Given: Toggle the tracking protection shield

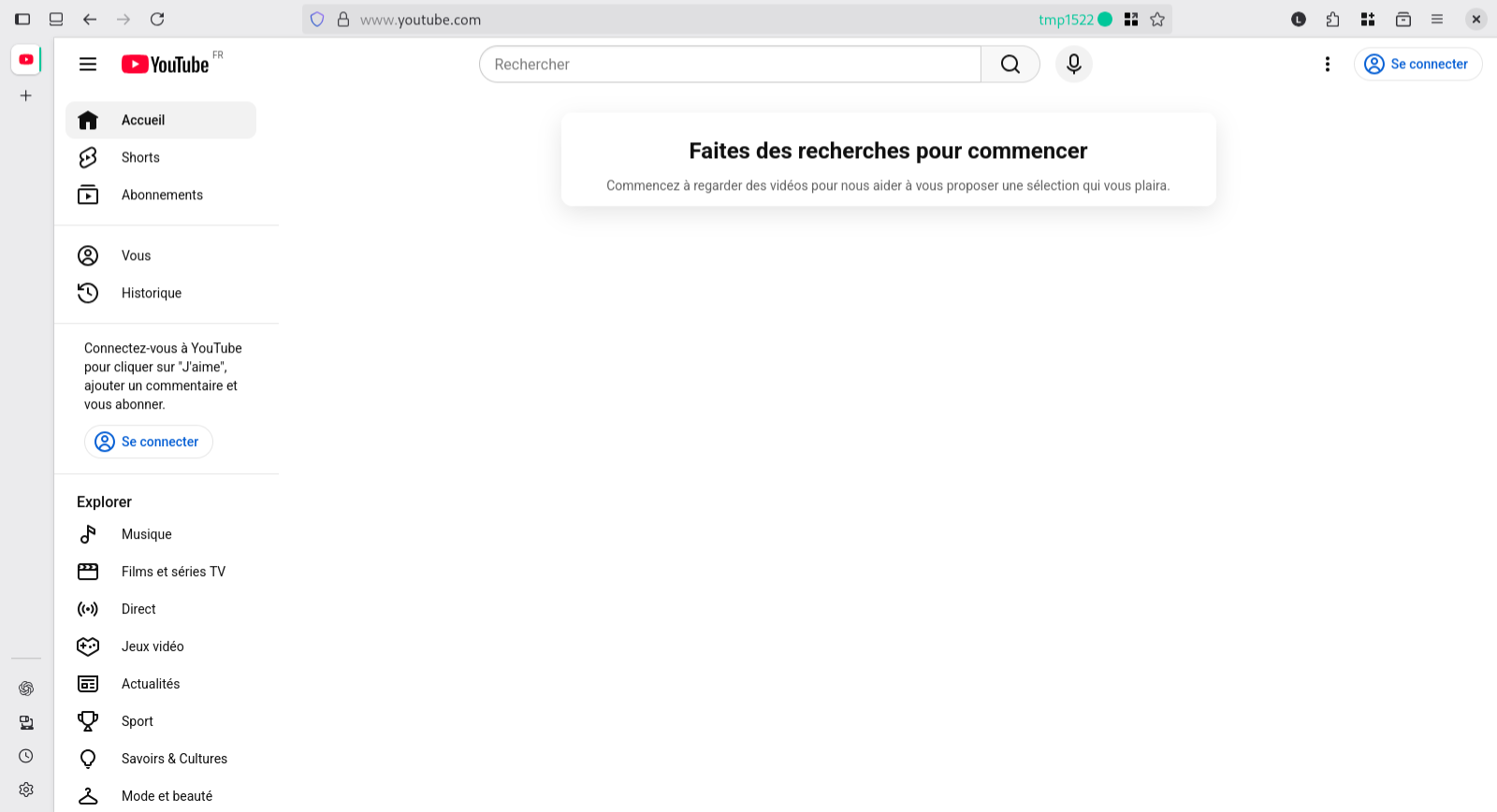Looking at the screenshot, I should click(317, 20).
